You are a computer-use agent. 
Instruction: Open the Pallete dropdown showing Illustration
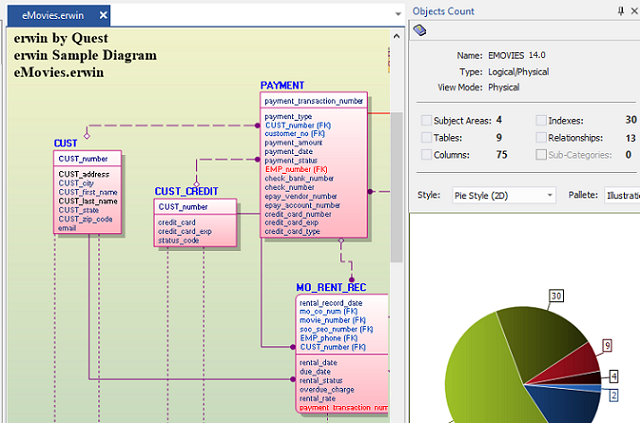[x=622, y=195]
